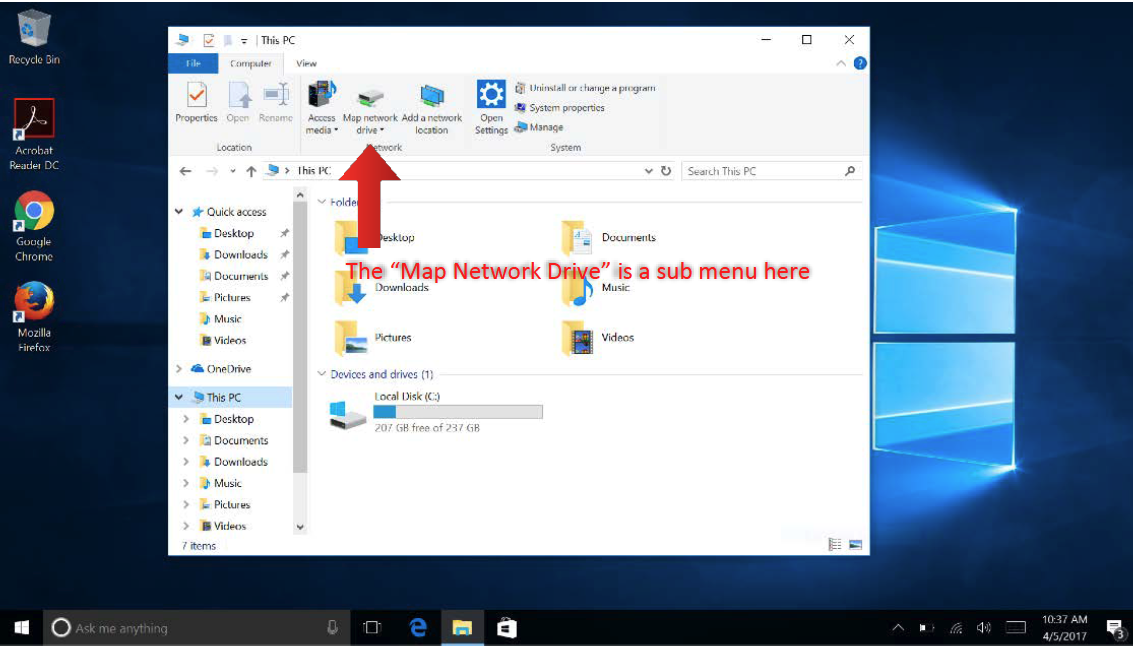Open the File tab
Screen dimensions: 1133x646
tap(193, 64)
